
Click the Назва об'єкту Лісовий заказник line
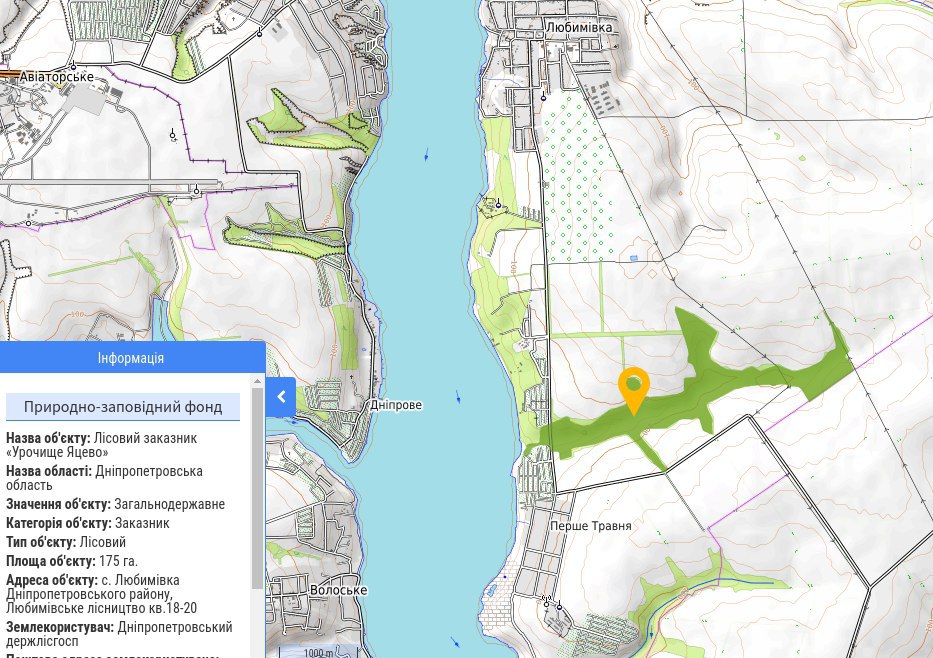coord(102,445)
